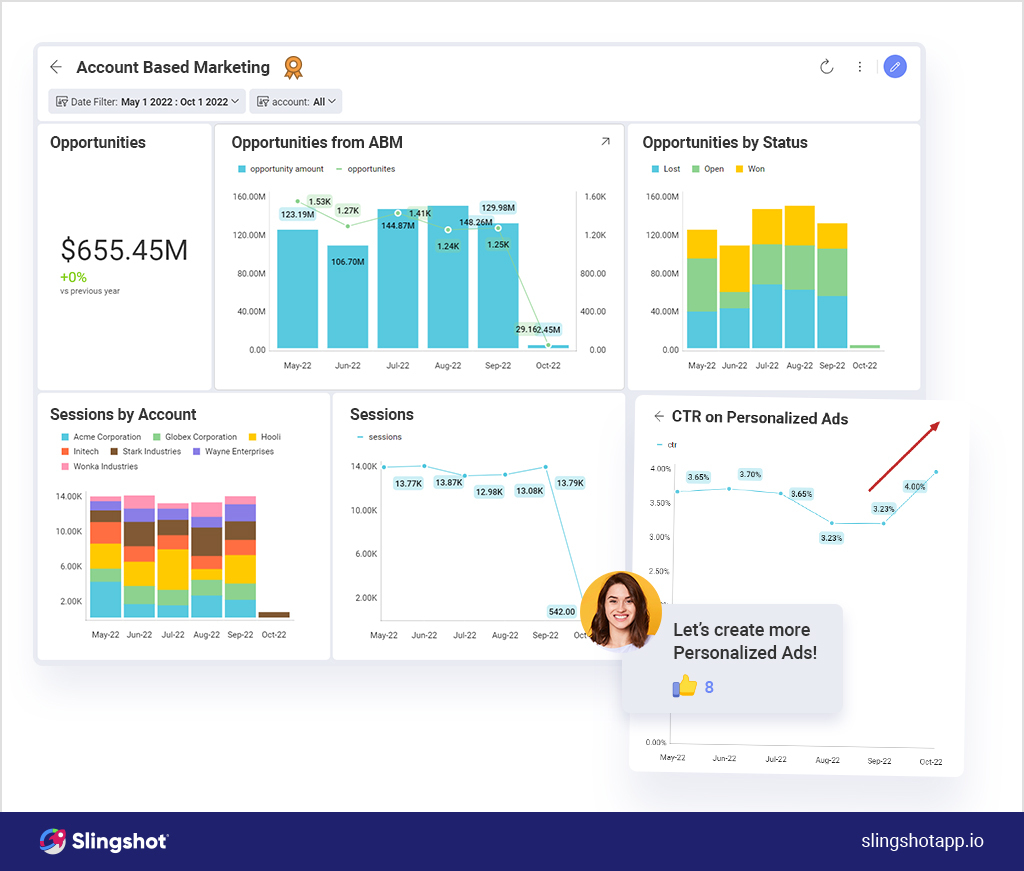The width and height of the screenshot is (1024, 871).
Task: Open the three-dot more options menu
Action: click(x=859, y=67)
